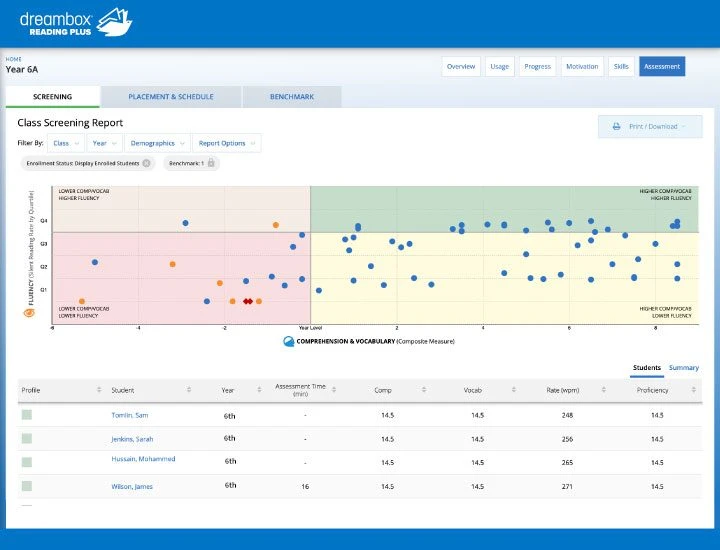This screenshot has width=720, height=550.
Task: Open the Summary view tab
Action: [684, 368]
